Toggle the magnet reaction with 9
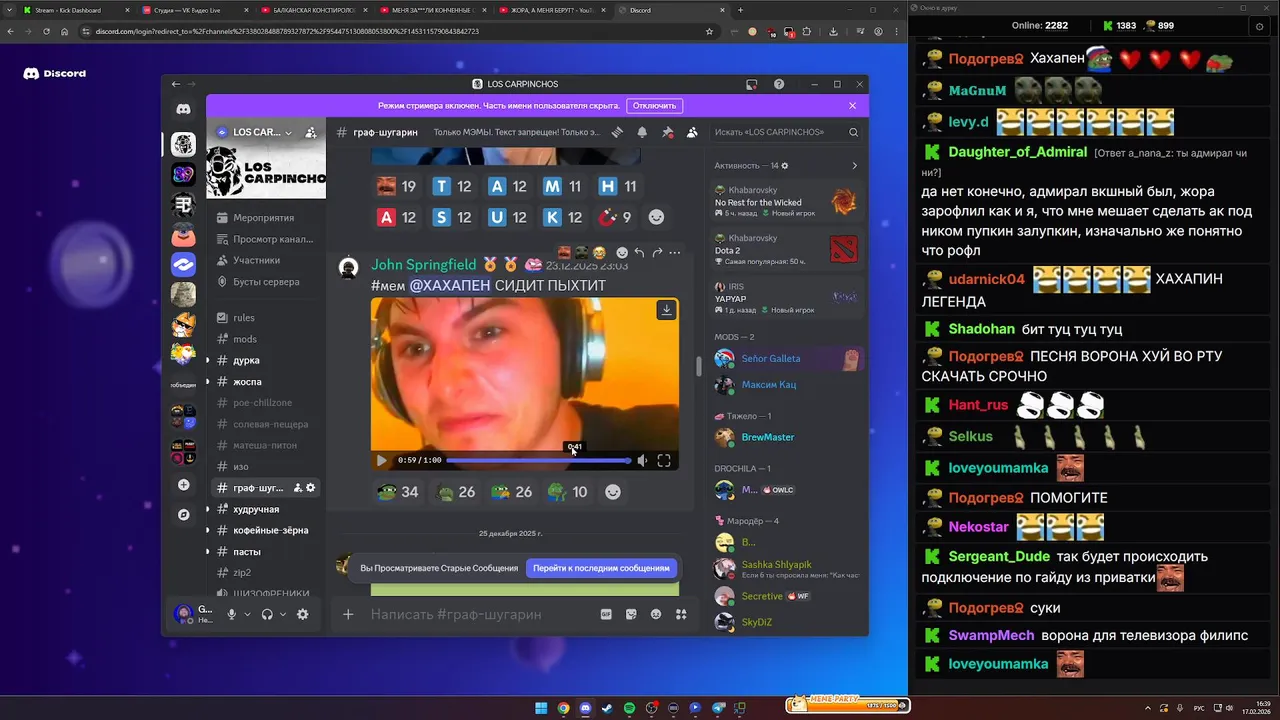This screenshot has width=1280, height=720. pyautogui.click(x=615, y=217)
